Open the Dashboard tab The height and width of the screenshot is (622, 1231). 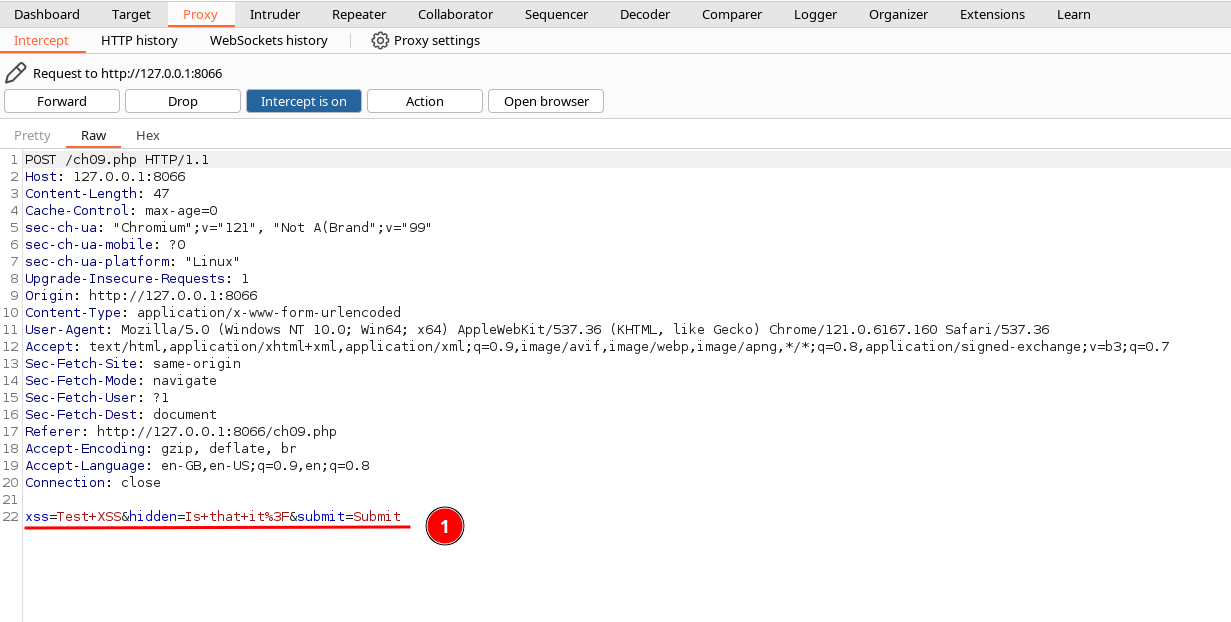point(47,15)
